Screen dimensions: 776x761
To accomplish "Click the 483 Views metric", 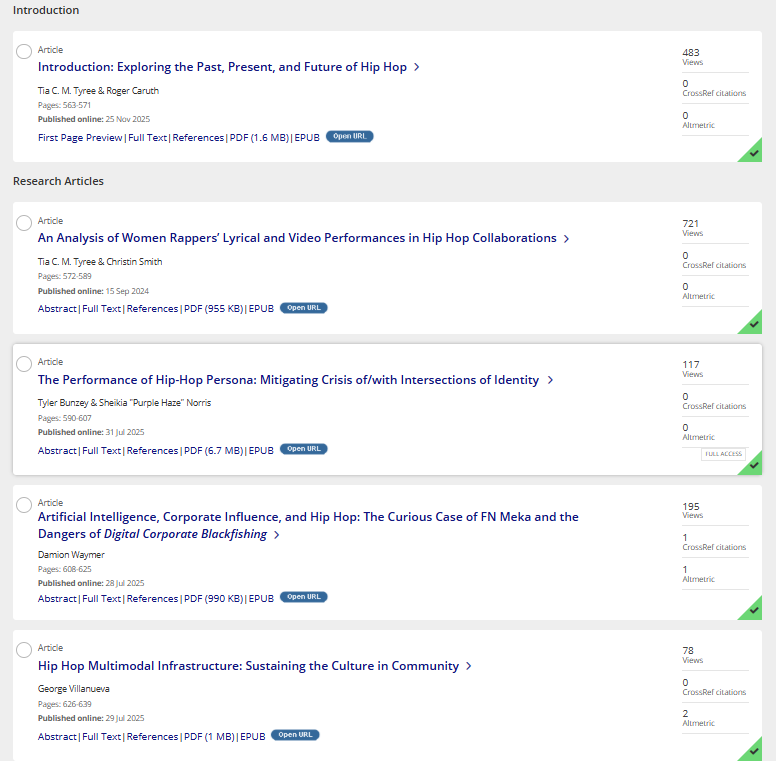I will [x=692, y=56].
